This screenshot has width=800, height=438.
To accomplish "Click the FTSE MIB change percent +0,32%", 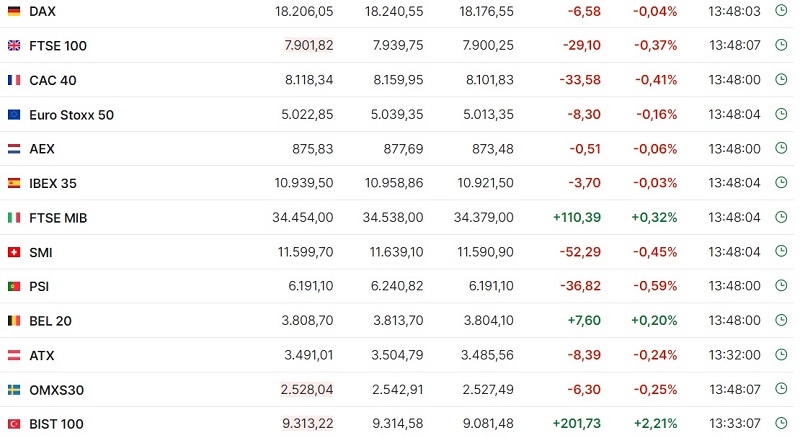I will [654, 217].
